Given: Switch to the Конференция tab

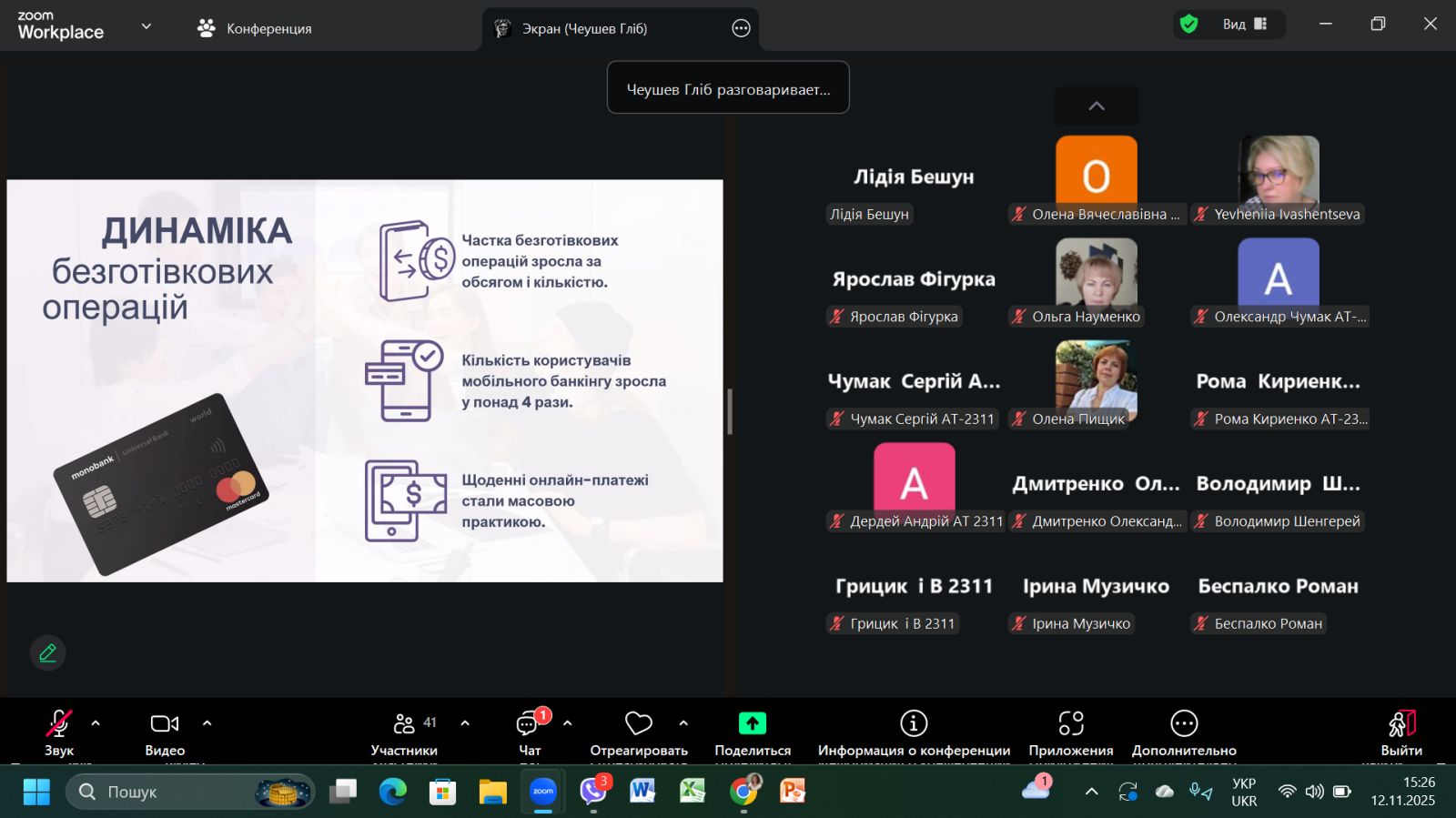Looking at the screenshot, I should pyautogui.click(x=255, y=28).
